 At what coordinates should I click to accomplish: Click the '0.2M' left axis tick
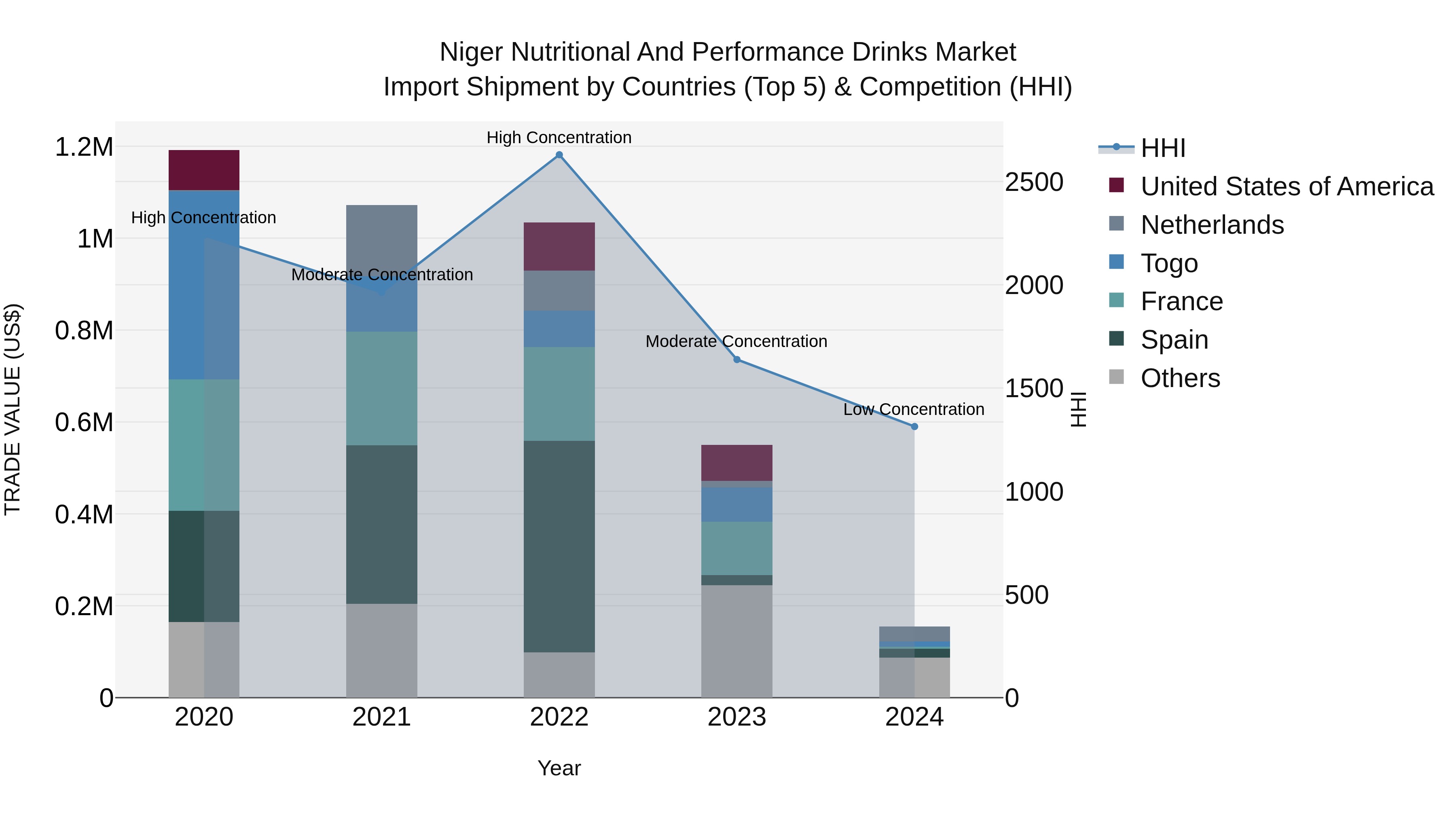pyautogui.click(x=84, y=606)
